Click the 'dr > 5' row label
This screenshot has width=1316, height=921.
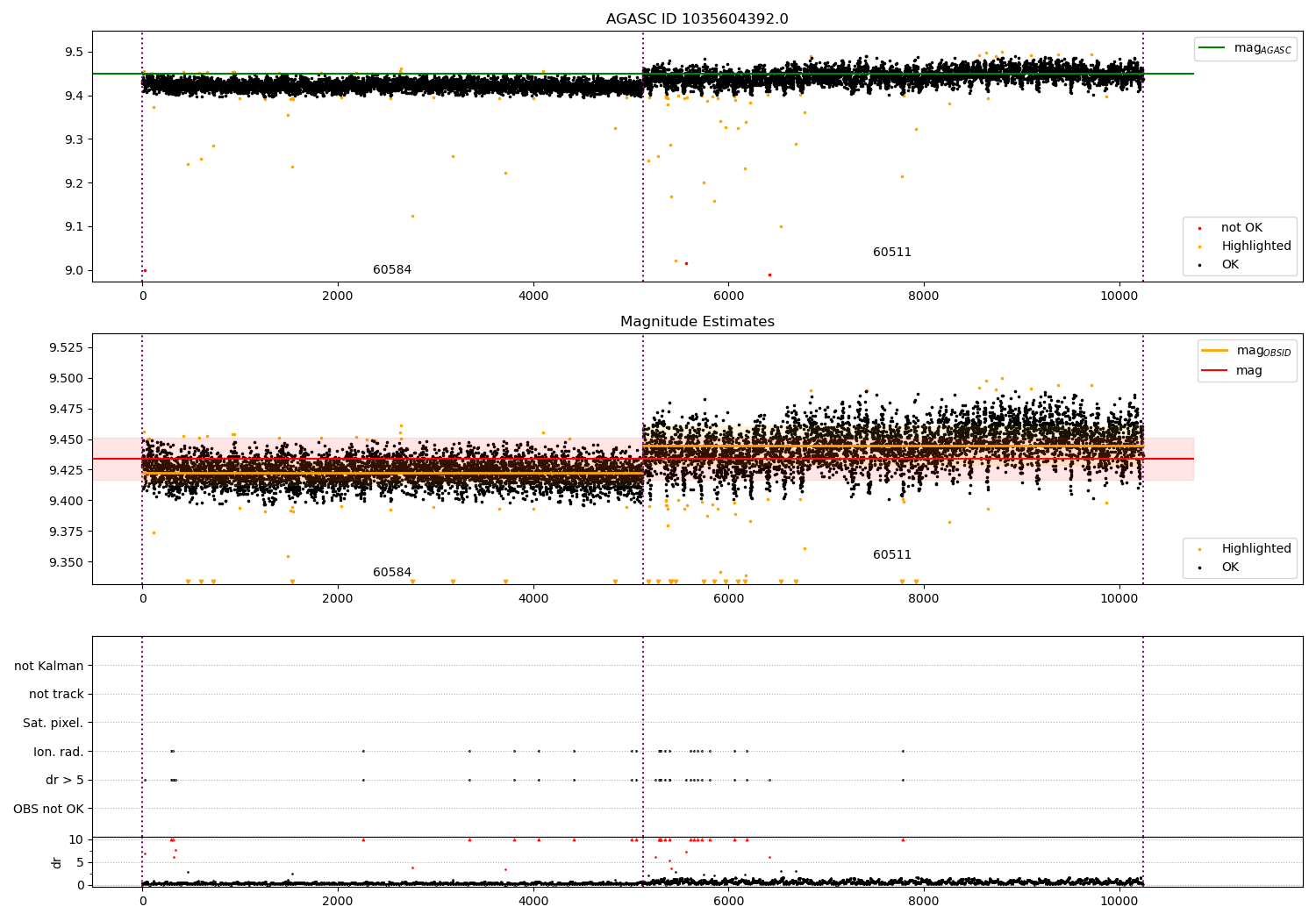coord(65,781)
